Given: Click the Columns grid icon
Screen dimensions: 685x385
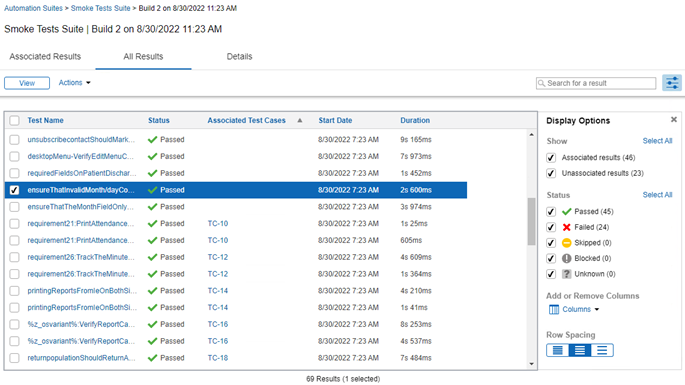Looking at the screenshot, I should pyautogui.click(x=554, y=309).
